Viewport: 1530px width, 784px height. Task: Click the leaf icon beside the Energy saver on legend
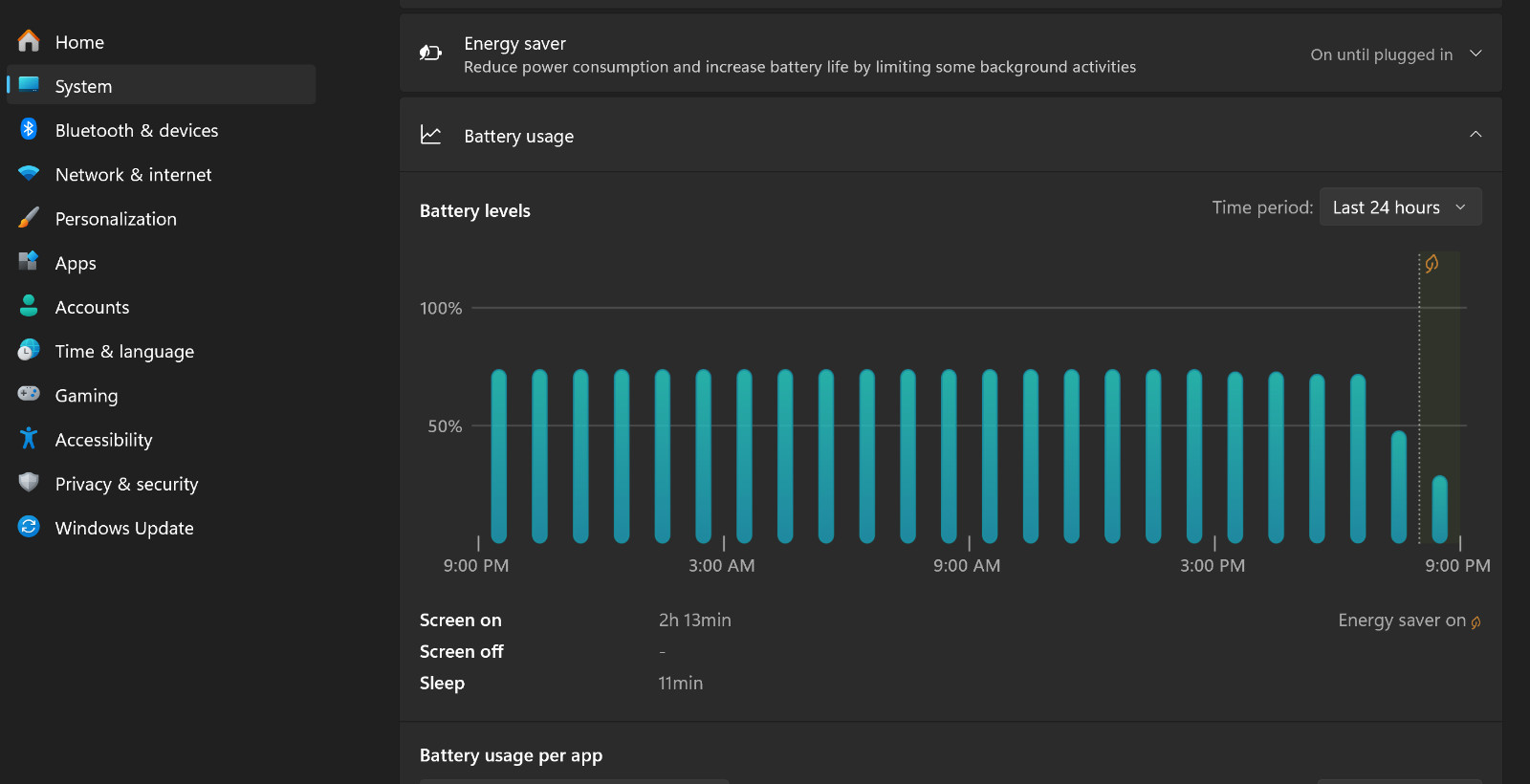click(1475, 622)
